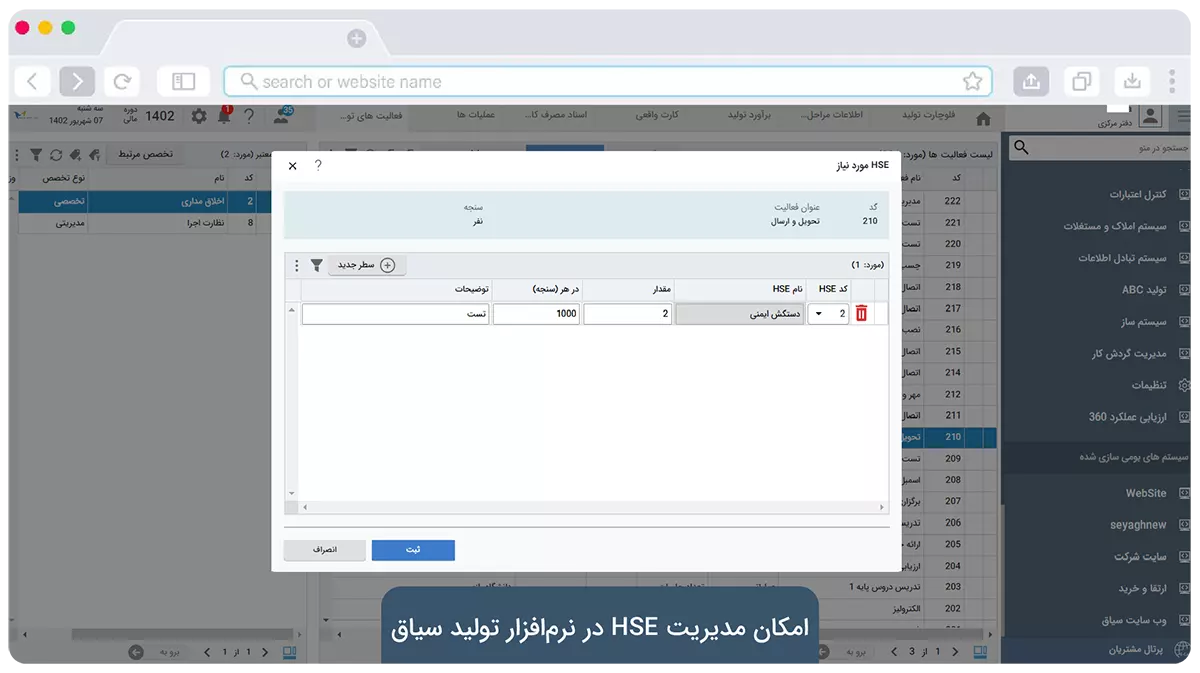Click the انصراف cancel button

pos(324,550)
